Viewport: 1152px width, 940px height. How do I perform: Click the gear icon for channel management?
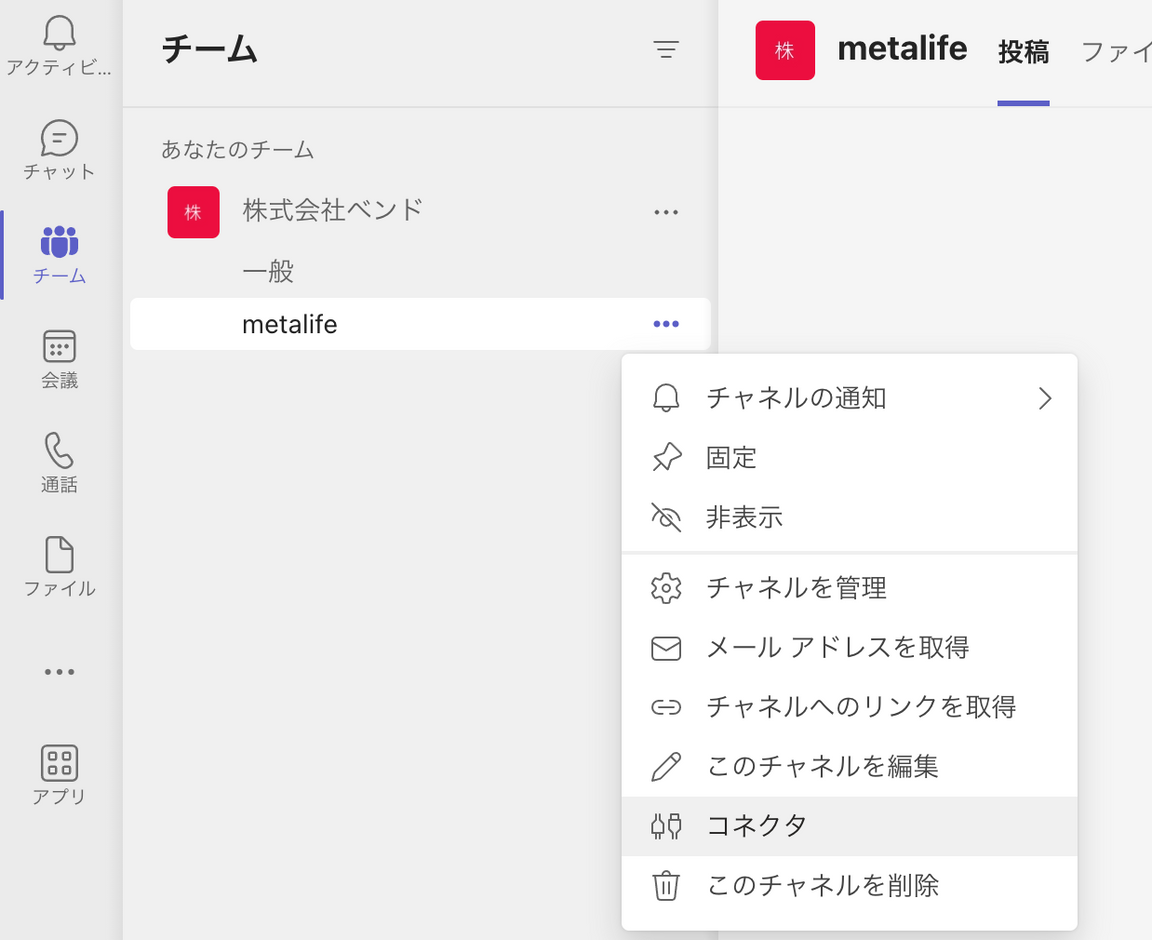pos(666,588)
